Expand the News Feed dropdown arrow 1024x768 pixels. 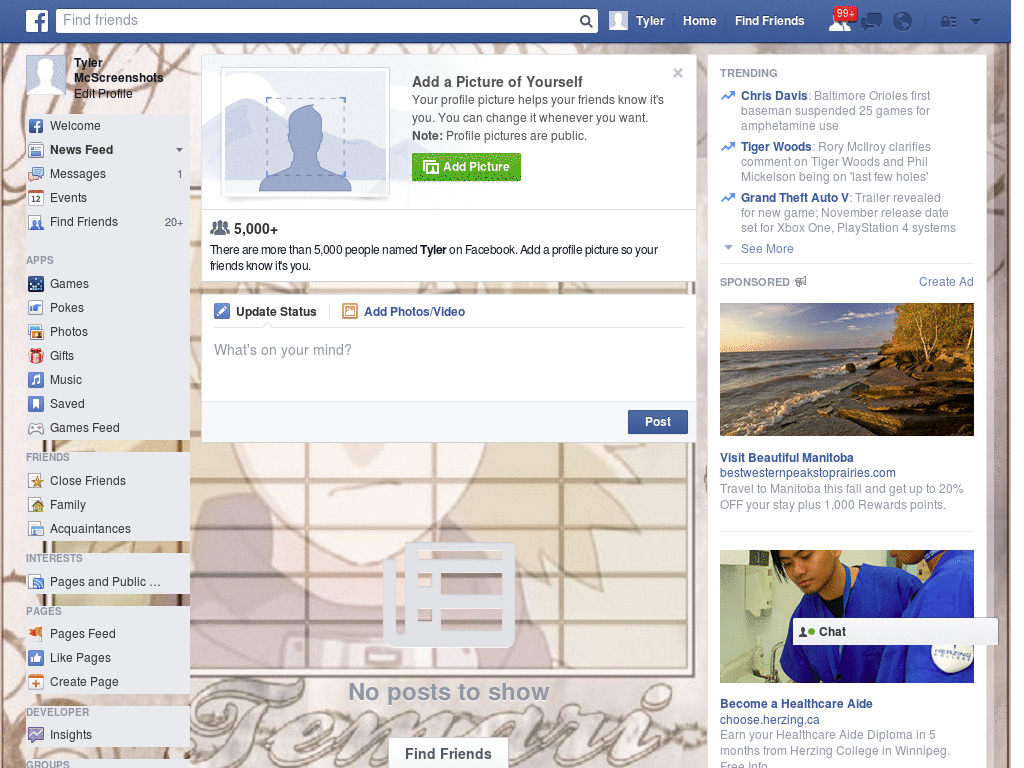coord(179,150)
